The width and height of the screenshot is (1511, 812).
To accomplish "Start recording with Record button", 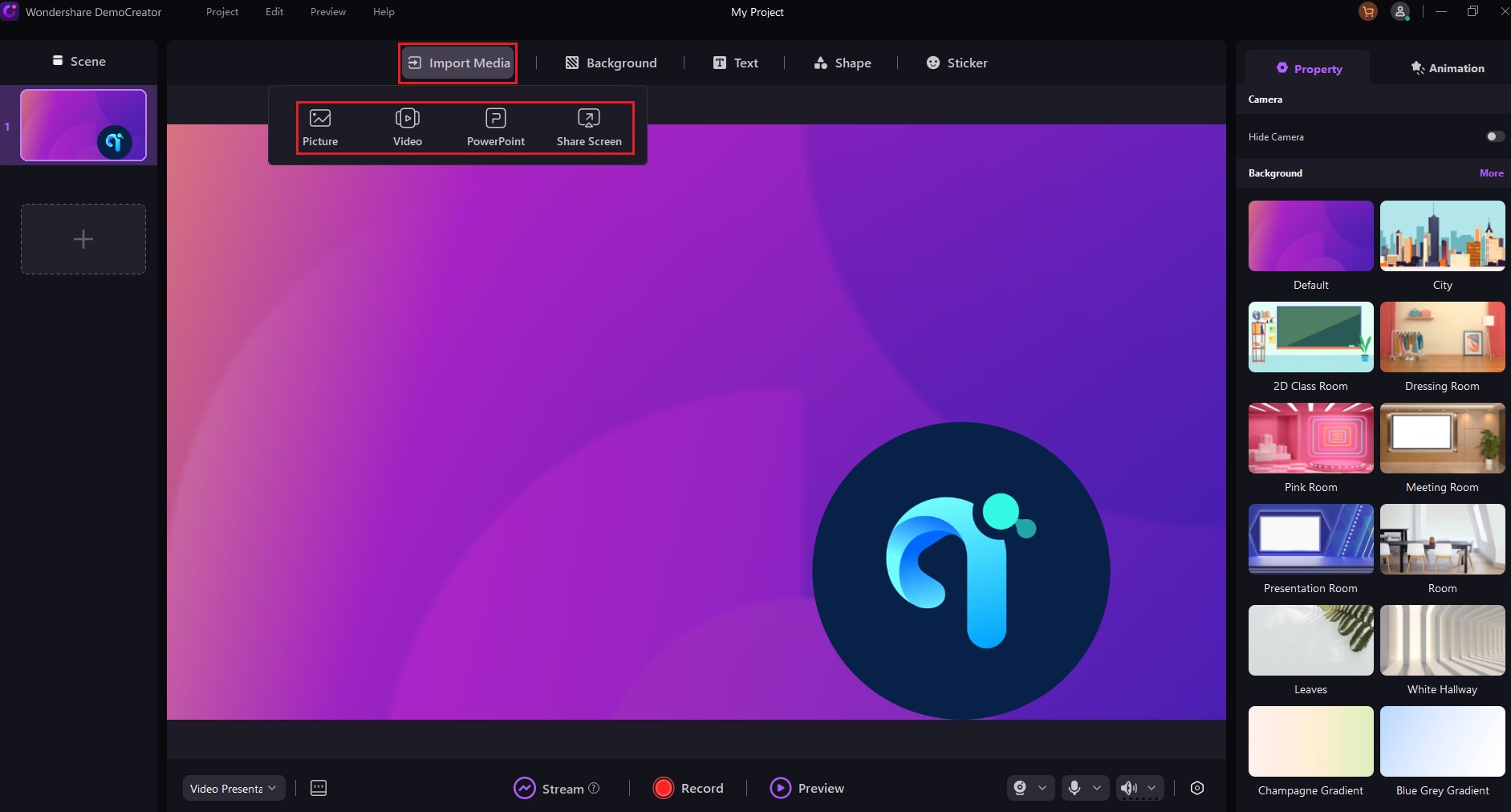I will pyautogui.click(x=688, y=789).
